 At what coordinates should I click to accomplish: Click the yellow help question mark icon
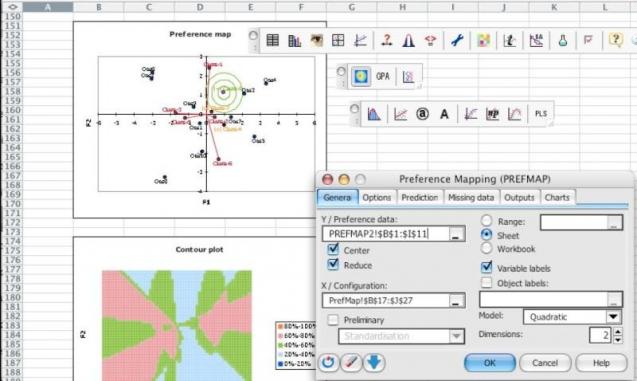[616, 40]
